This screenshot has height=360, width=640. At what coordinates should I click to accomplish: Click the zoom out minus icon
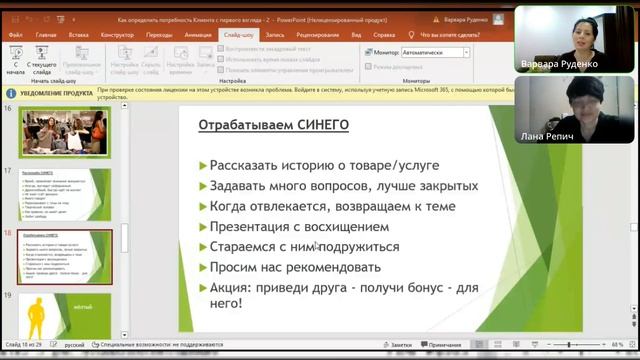[x=549, y=345]
